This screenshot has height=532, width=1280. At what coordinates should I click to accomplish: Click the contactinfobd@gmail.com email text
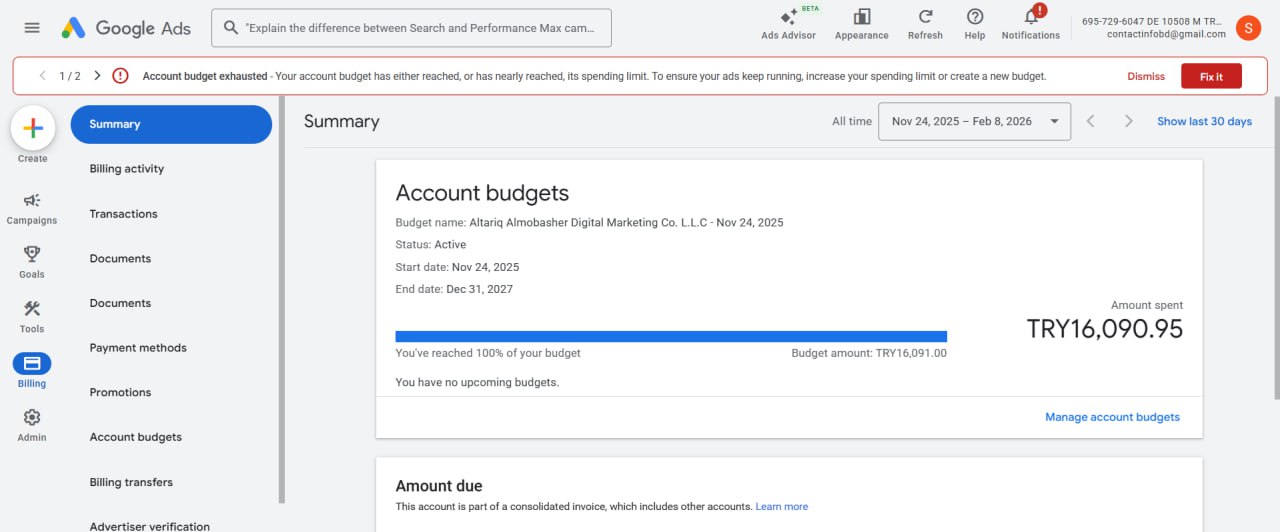click(x=1166, y=34)
